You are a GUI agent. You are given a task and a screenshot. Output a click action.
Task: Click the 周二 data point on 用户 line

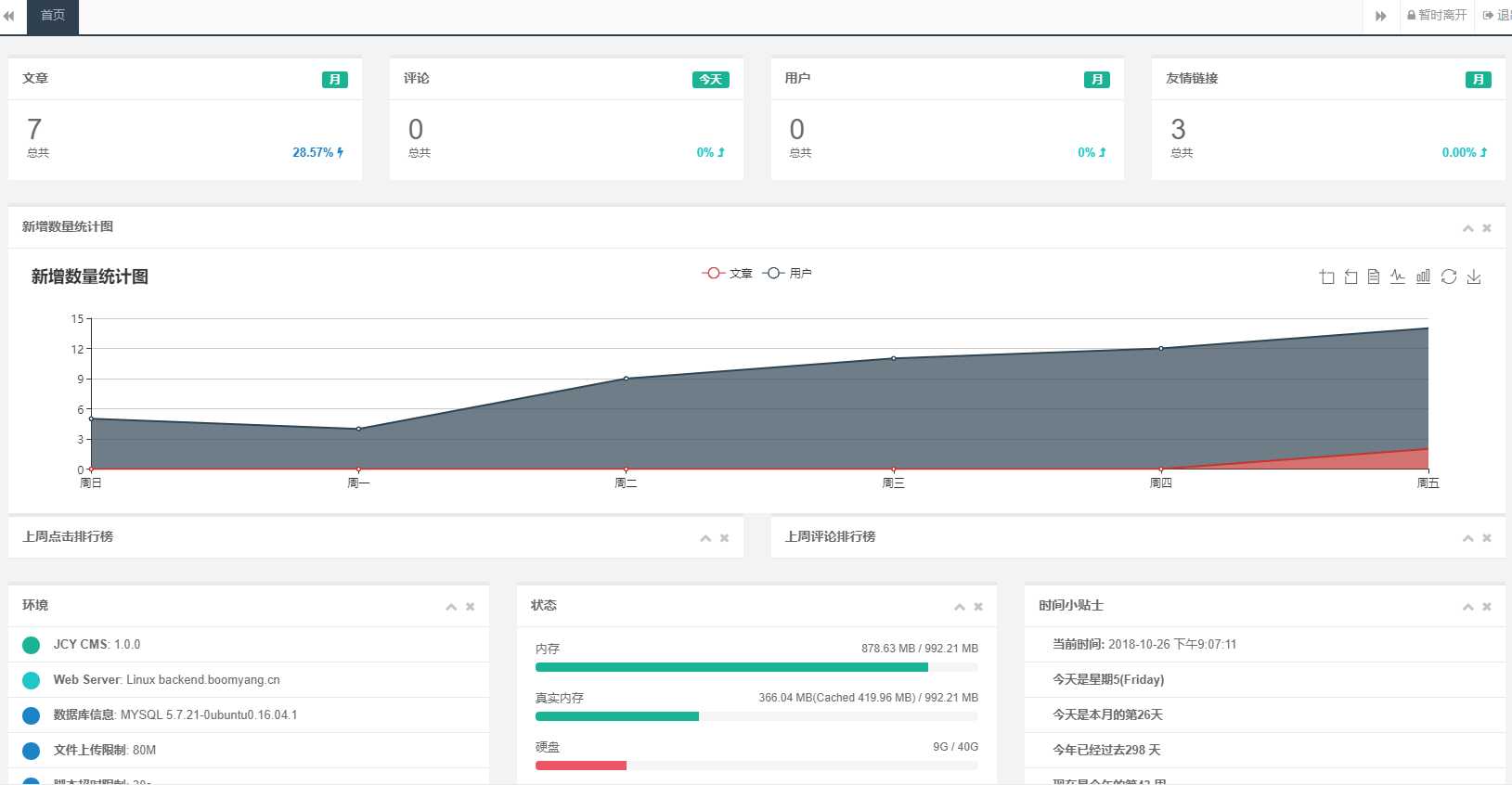tap(627, 379)
